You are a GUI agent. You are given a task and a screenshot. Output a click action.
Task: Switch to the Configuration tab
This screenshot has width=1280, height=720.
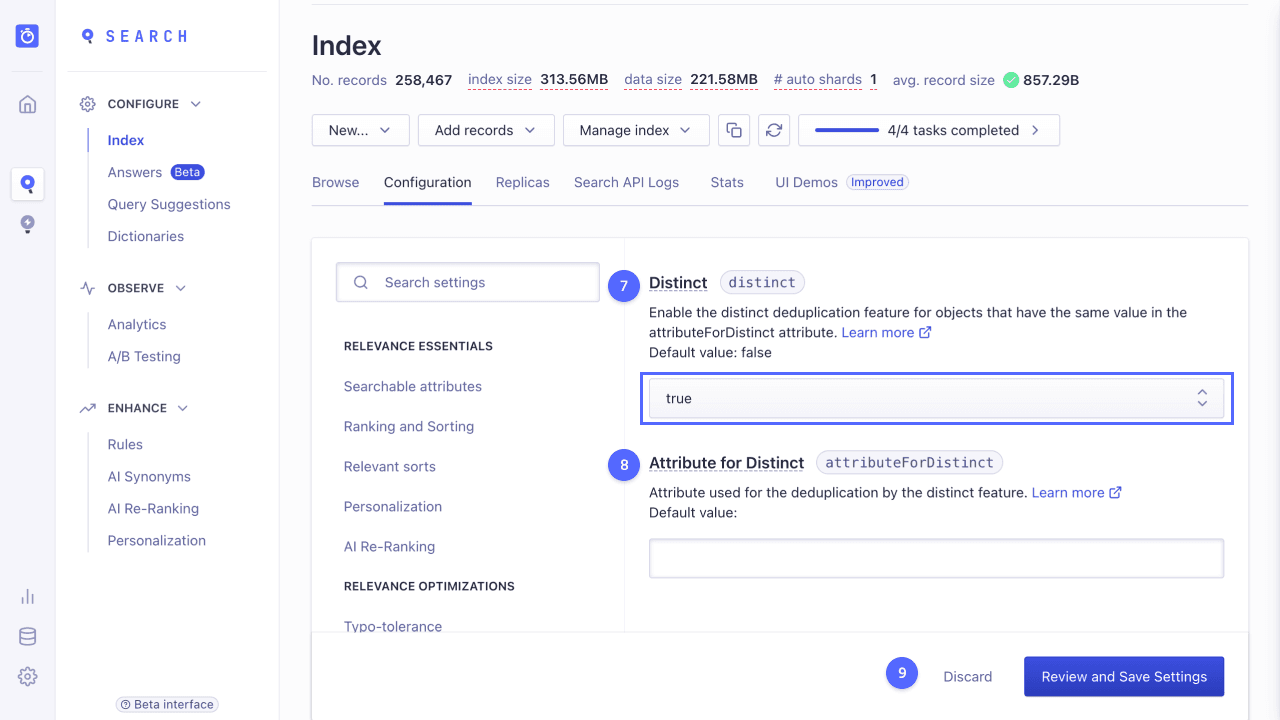tap(427, 182)
